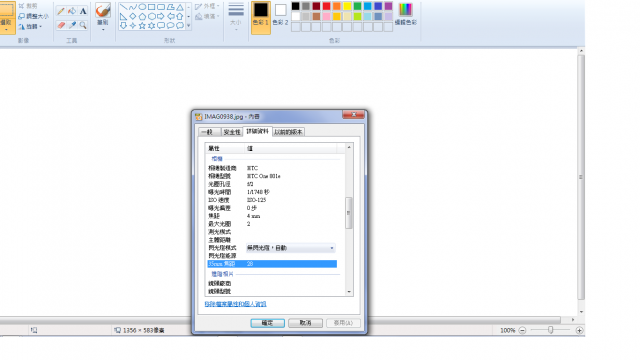Open 編輯色彩 edit colors
Image resolution: width=640 pixels, height=360 pixels.
[x=405, y=15]
